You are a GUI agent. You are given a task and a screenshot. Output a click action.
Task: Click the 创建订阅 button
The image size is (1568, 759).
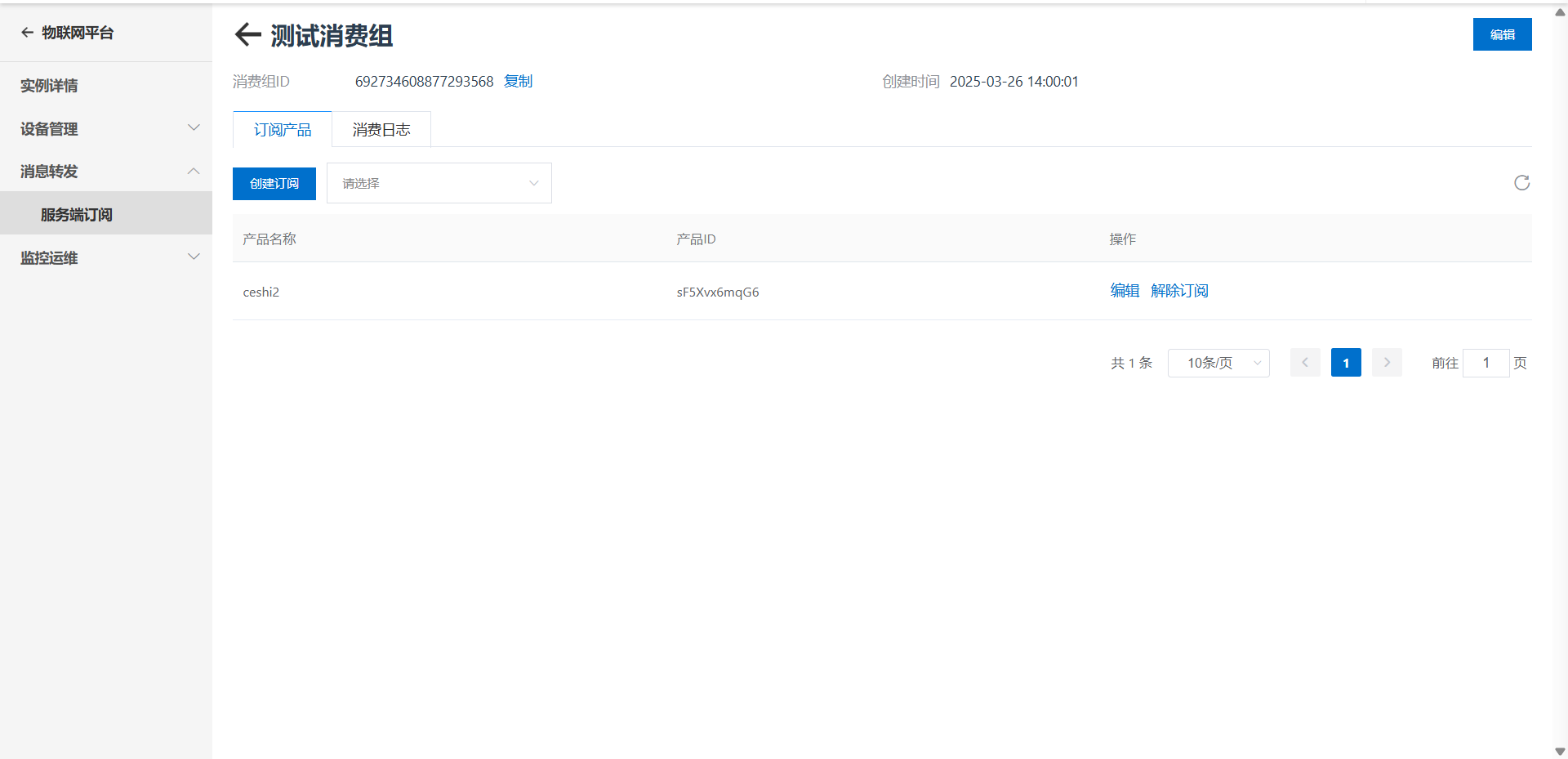(x=274, y=184)
